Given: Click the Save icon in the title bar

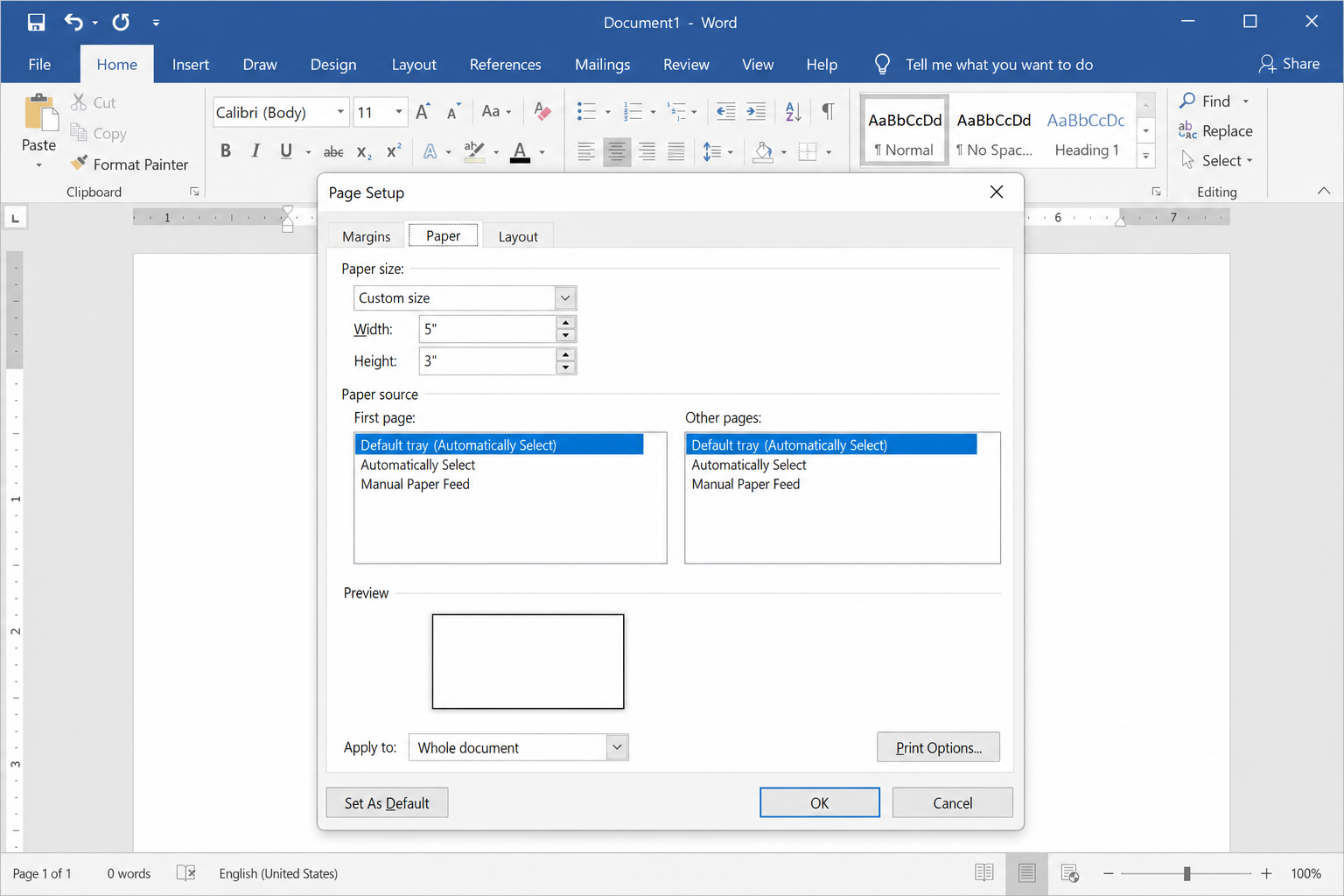Looking at the screenshot, I should pyautogui.click(x=36, y=22).
